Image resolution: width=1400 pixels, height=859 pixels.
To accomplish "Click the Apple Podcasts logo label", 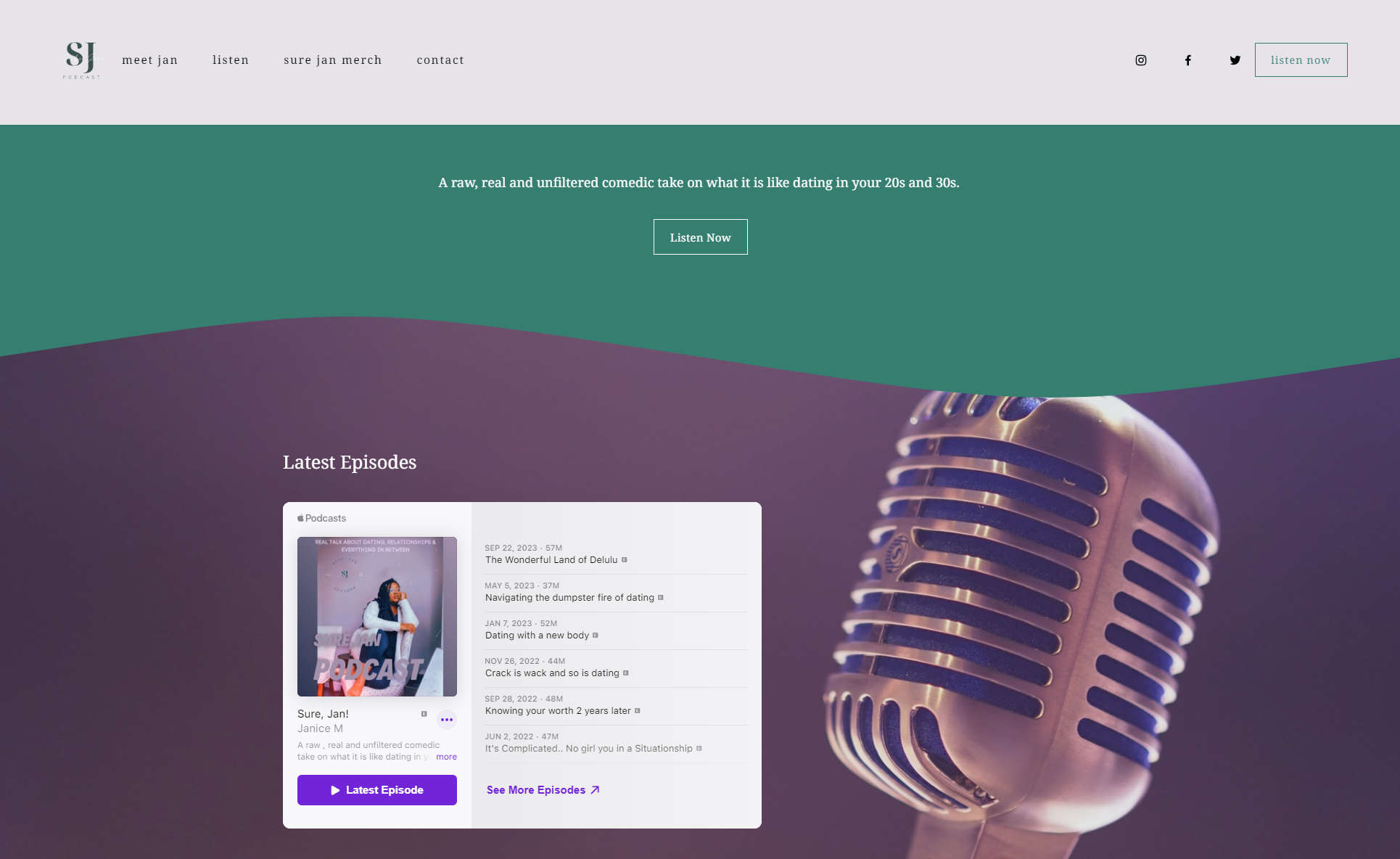I will [x=322, y=518].
